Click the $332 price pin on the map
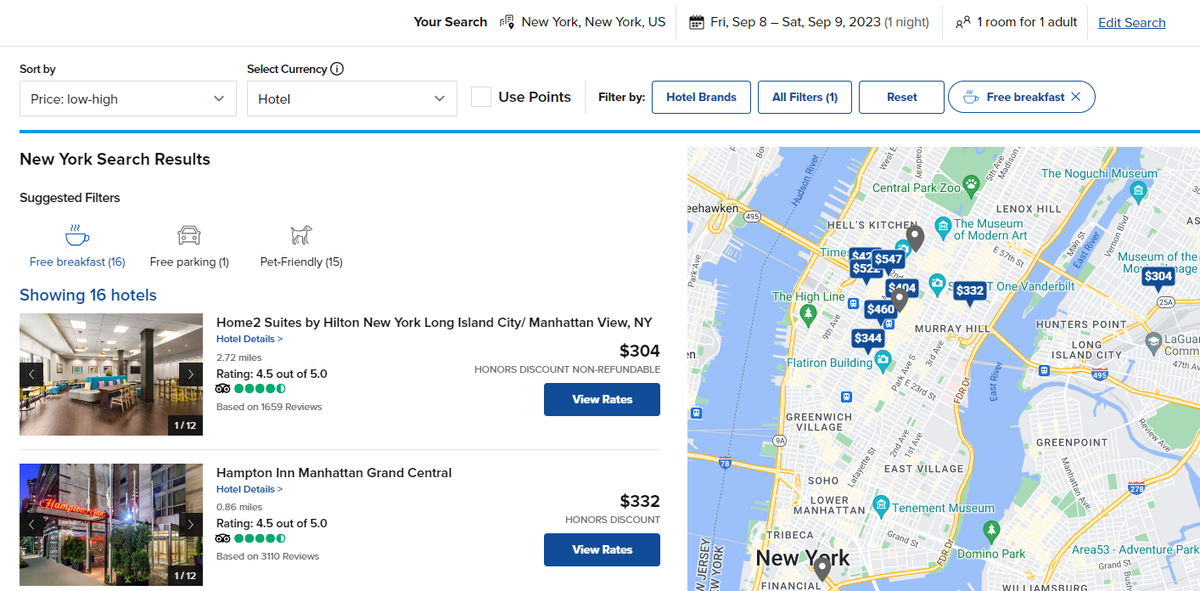The height and width of the screenshot is (591, 1200). pos(969,291)
